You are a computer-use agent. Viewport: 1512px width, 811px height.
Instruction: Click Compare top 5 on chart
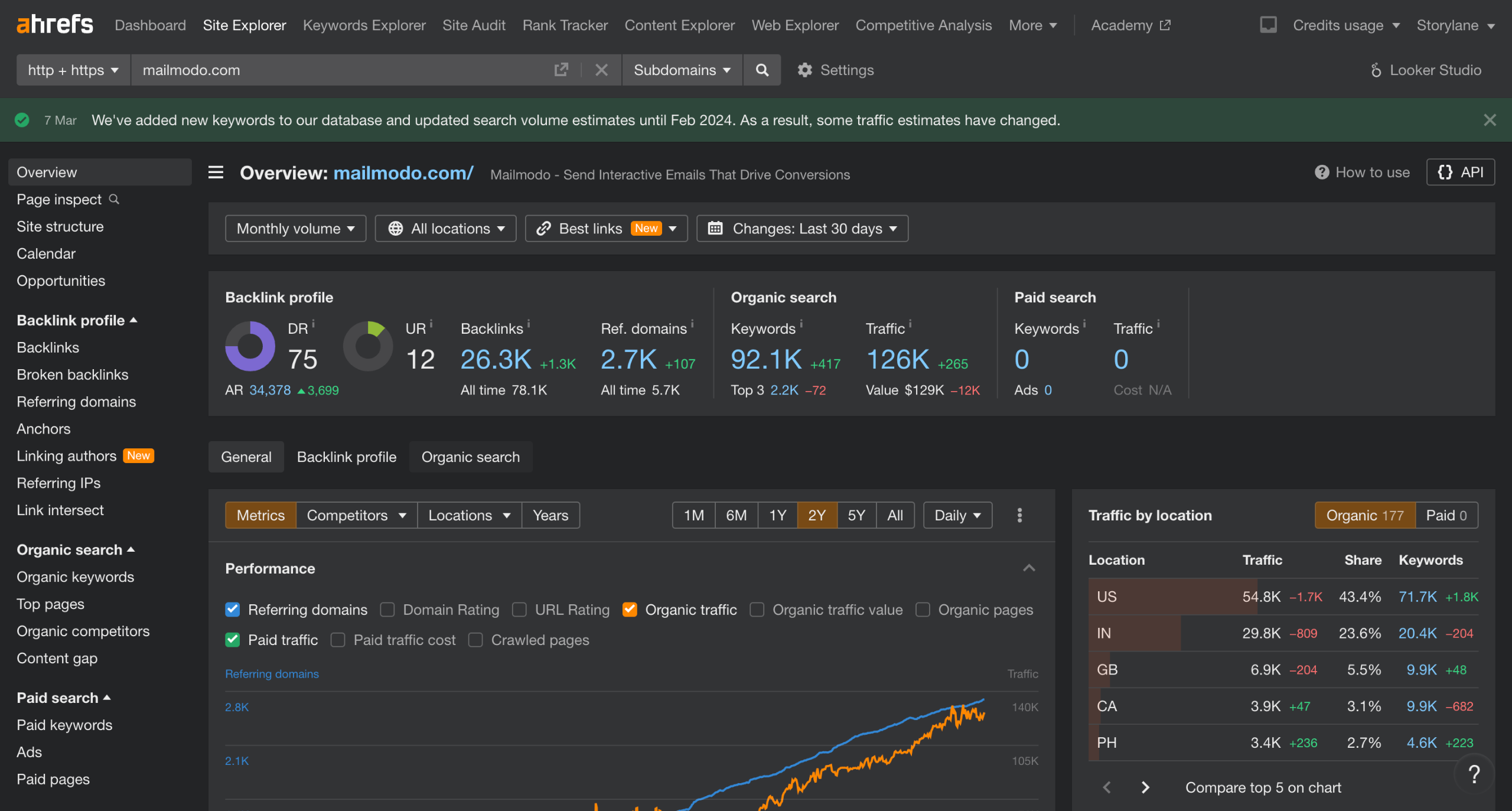point(1263,787)
